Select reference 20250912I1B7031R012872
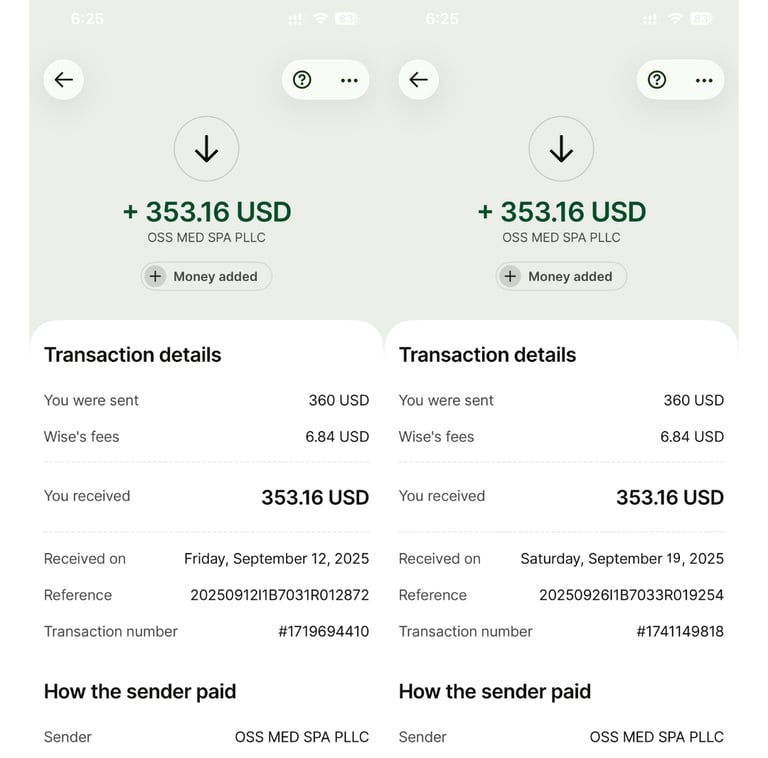The width and height of the screenshot is (768, 758). [279, 595]
